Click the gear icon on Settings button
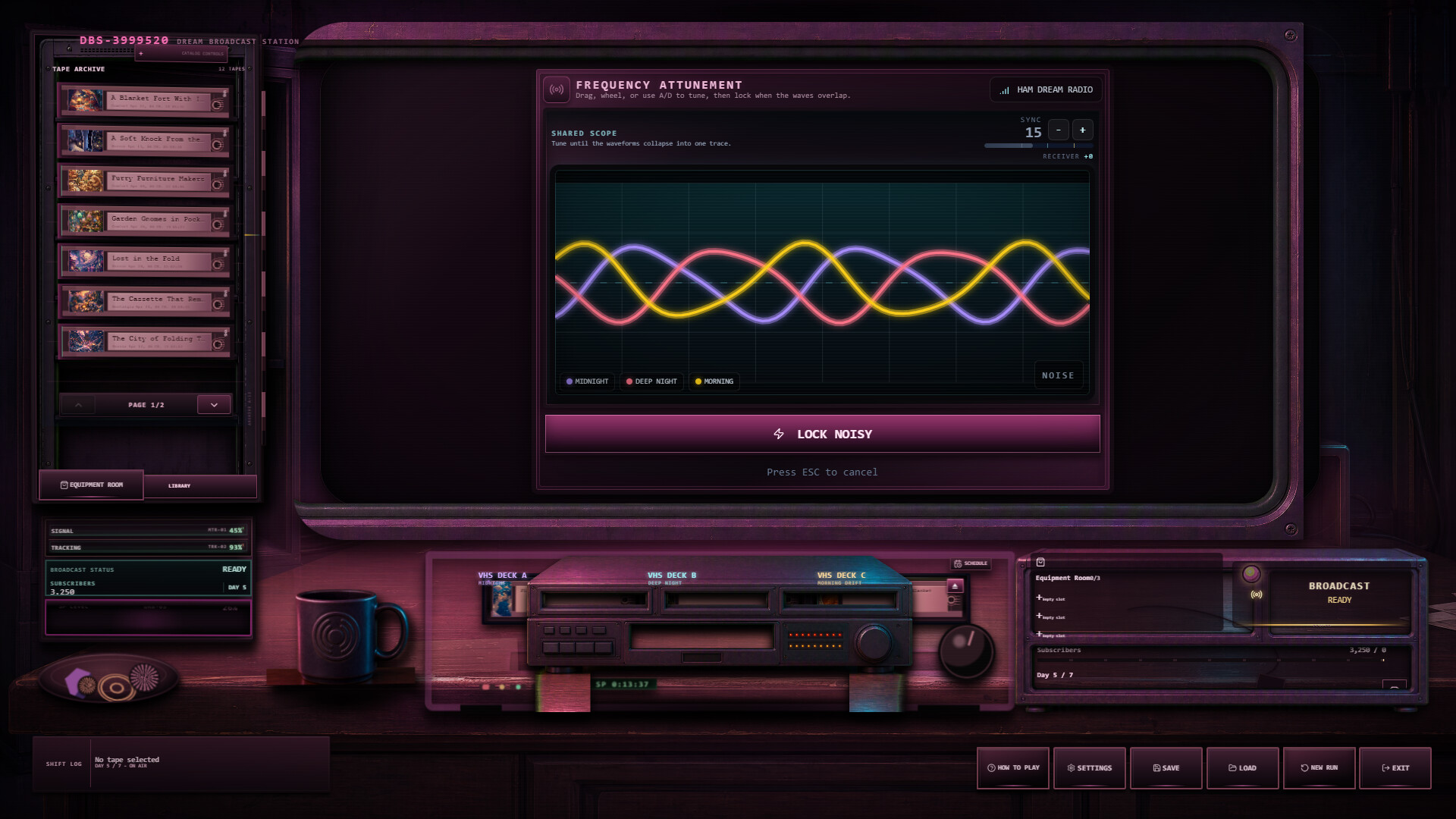 (x=1071, y=768)
